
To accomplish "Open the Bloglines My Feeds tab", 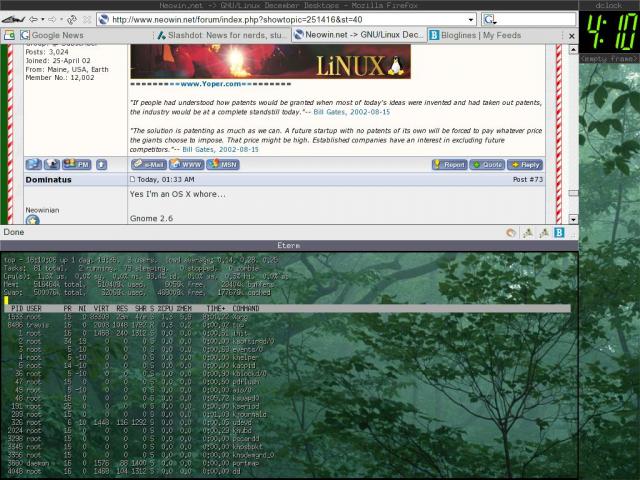I will point(495,36).
